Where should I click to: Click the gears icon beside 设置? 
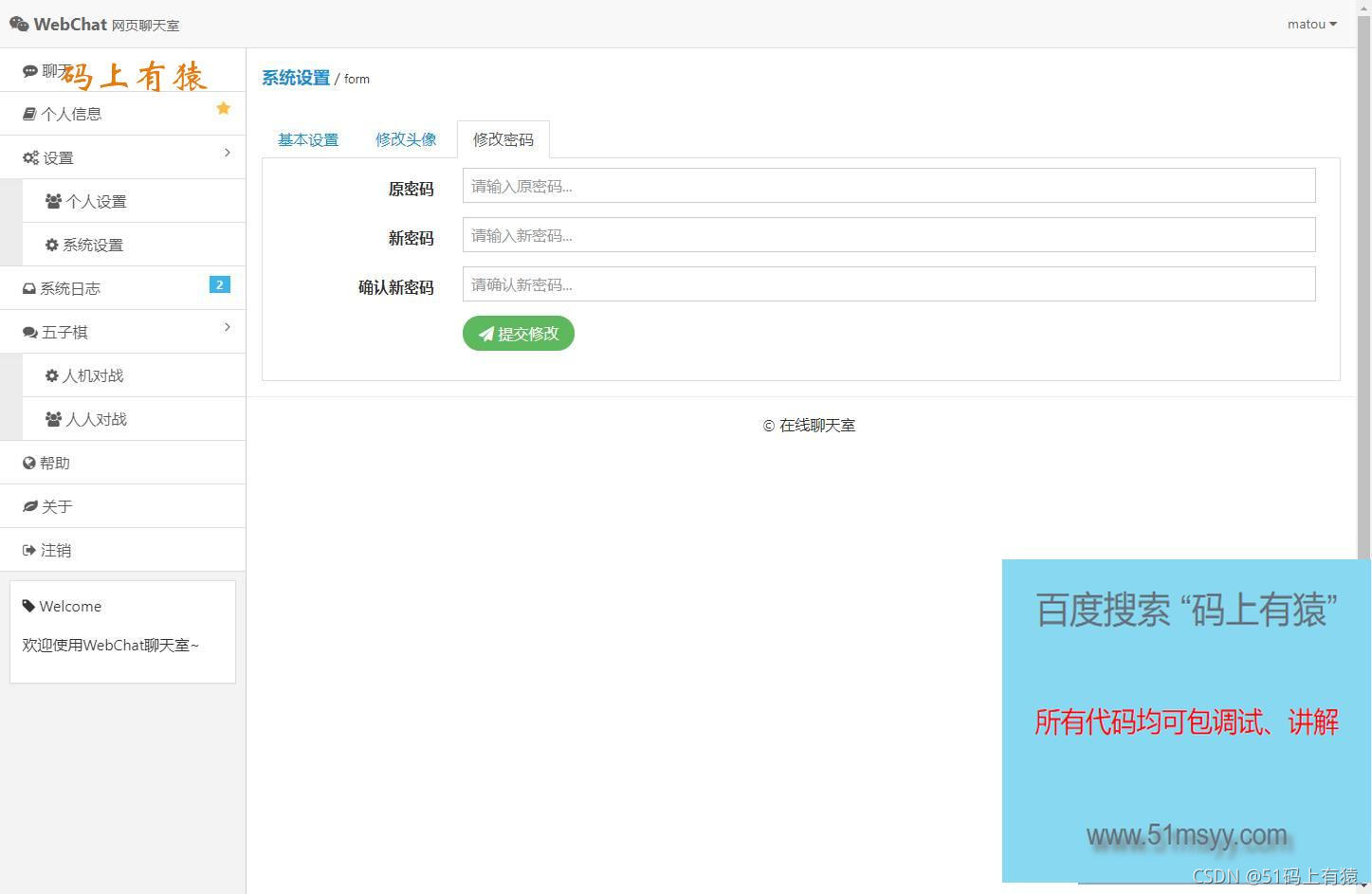29,157
